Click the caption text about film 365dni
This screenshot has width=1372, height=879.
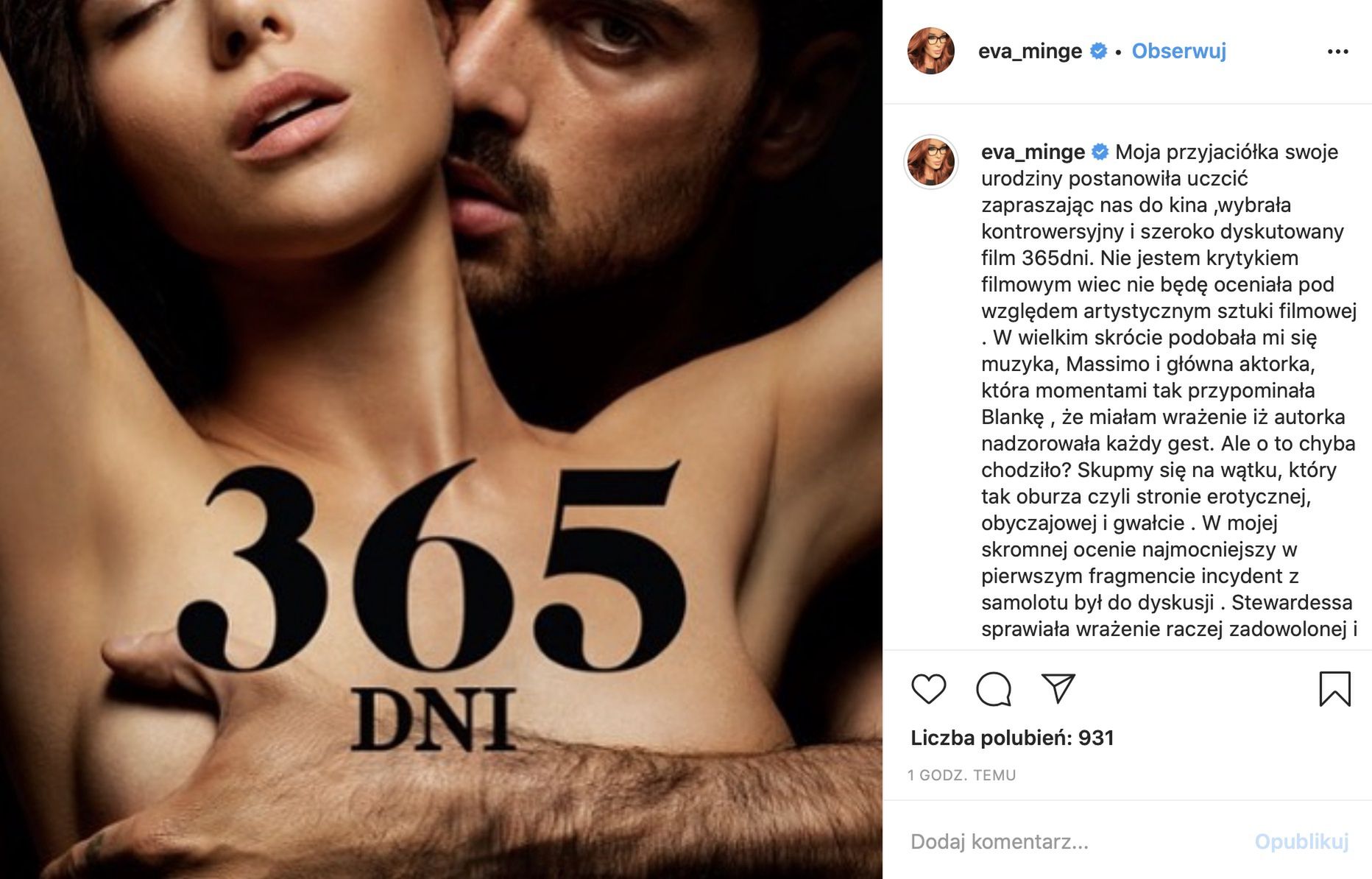[x=1168, y=390]
